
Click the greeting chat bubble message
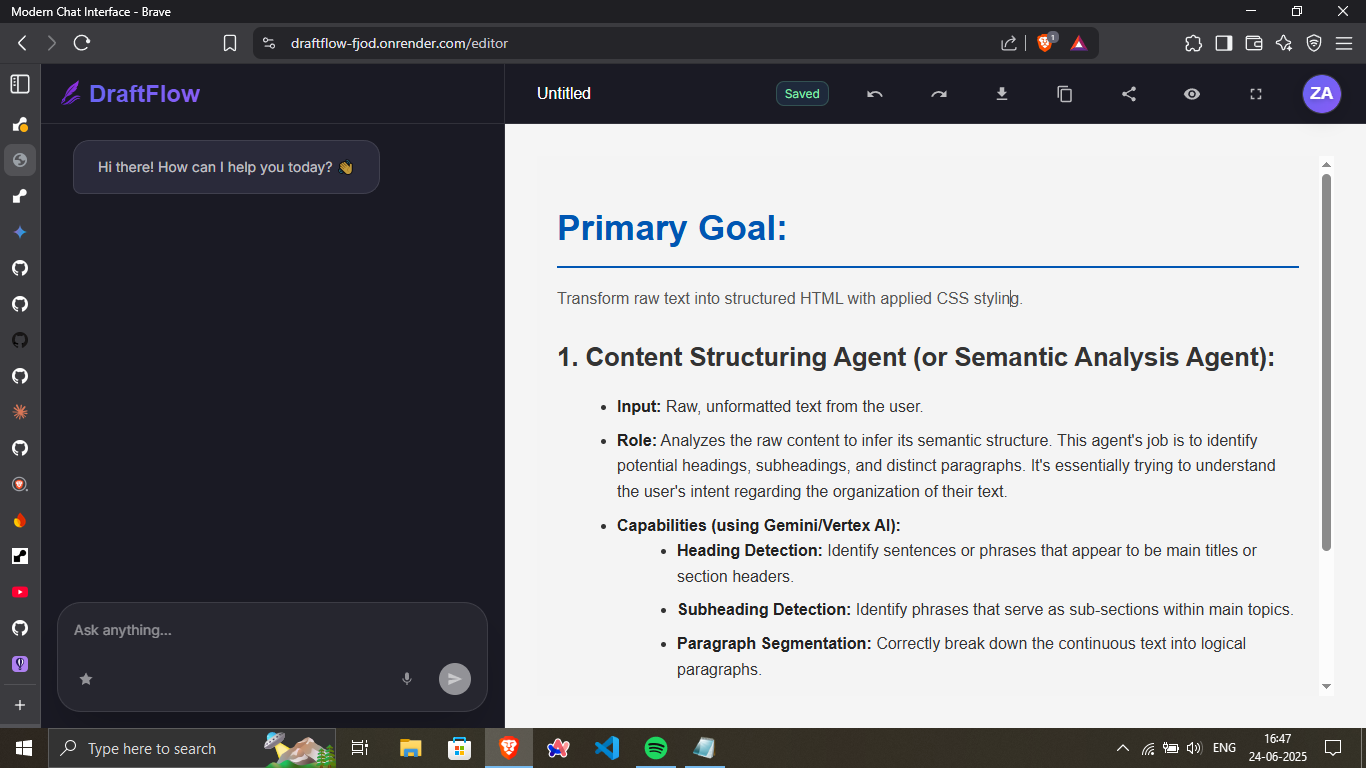point(226,167)
